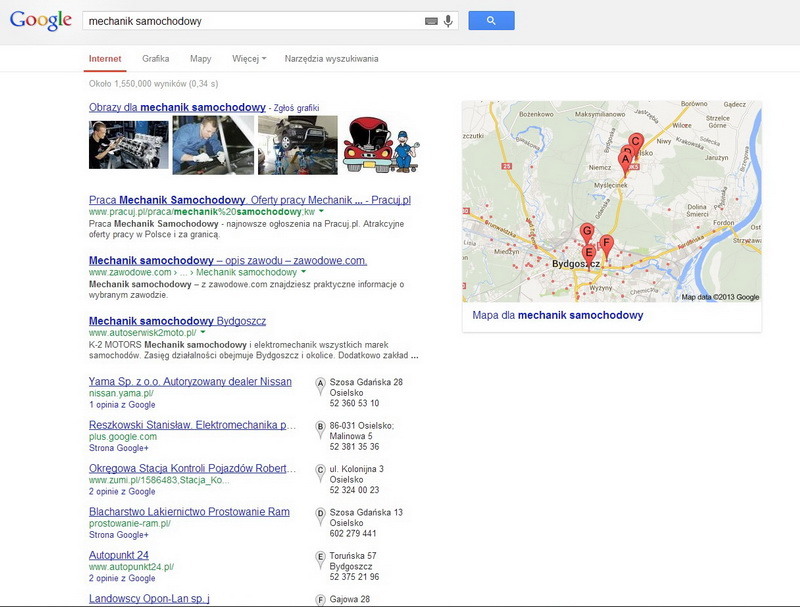Open Yama Sp. z o.o. Nissan dealer link
This screenshot has height=607, width=800.
click(190, 382)
